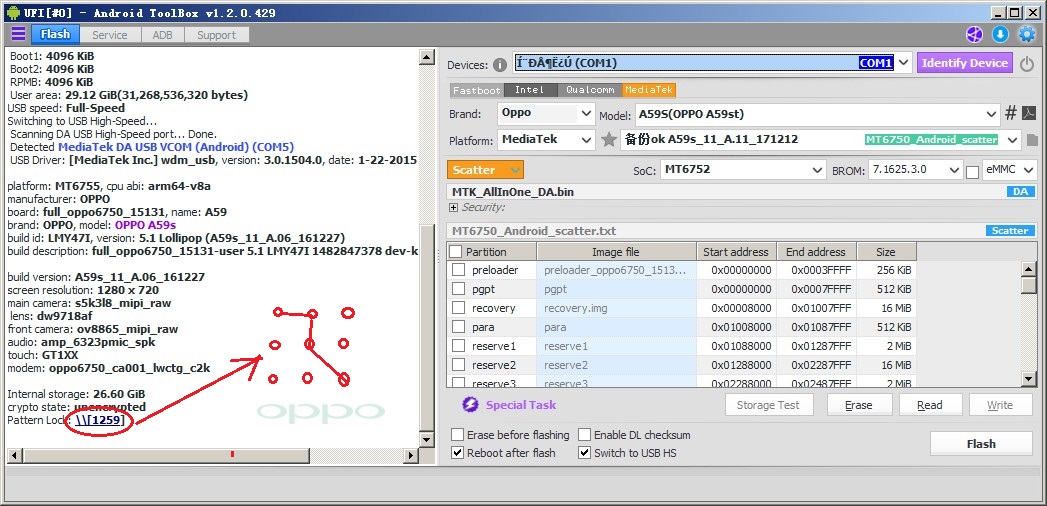The height and width of the screenshot is (506, 1047).
Task: Expand the Security section
Action: pyautogui.click(x=453, y=208)
